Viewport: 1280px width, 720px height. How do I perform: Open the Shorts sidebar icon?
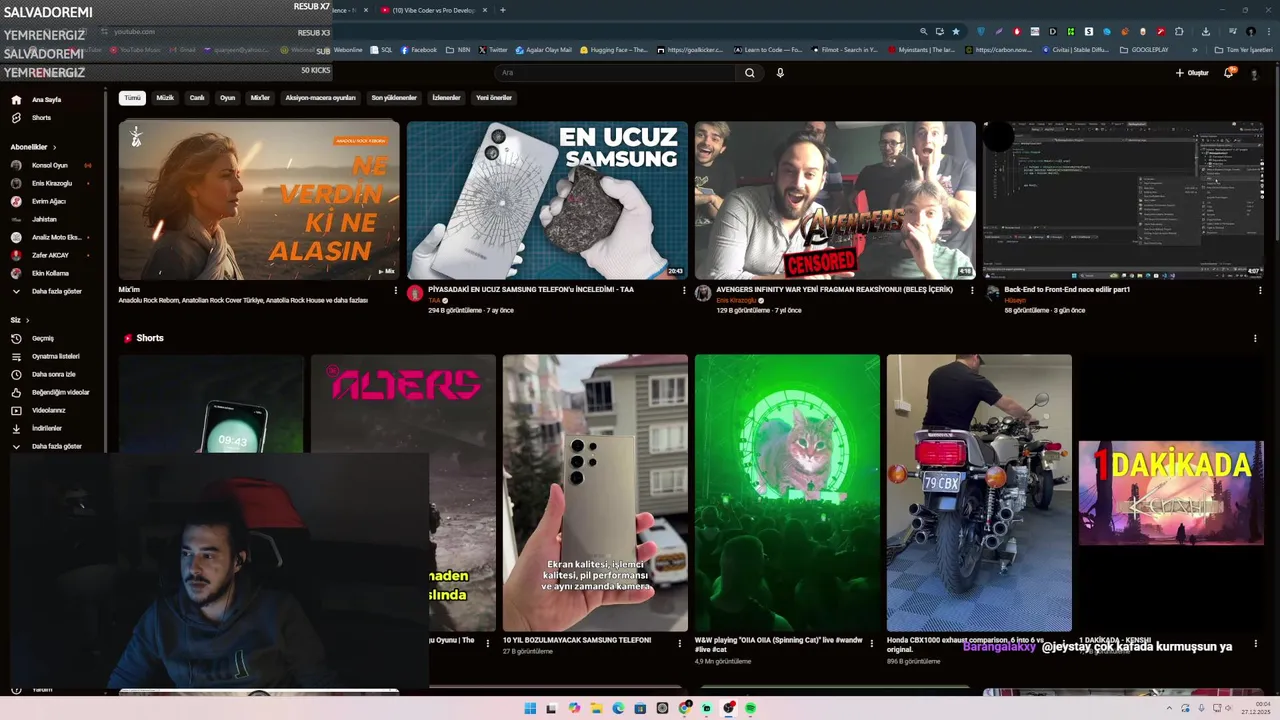pyautogui.click(x=16, y=118)
